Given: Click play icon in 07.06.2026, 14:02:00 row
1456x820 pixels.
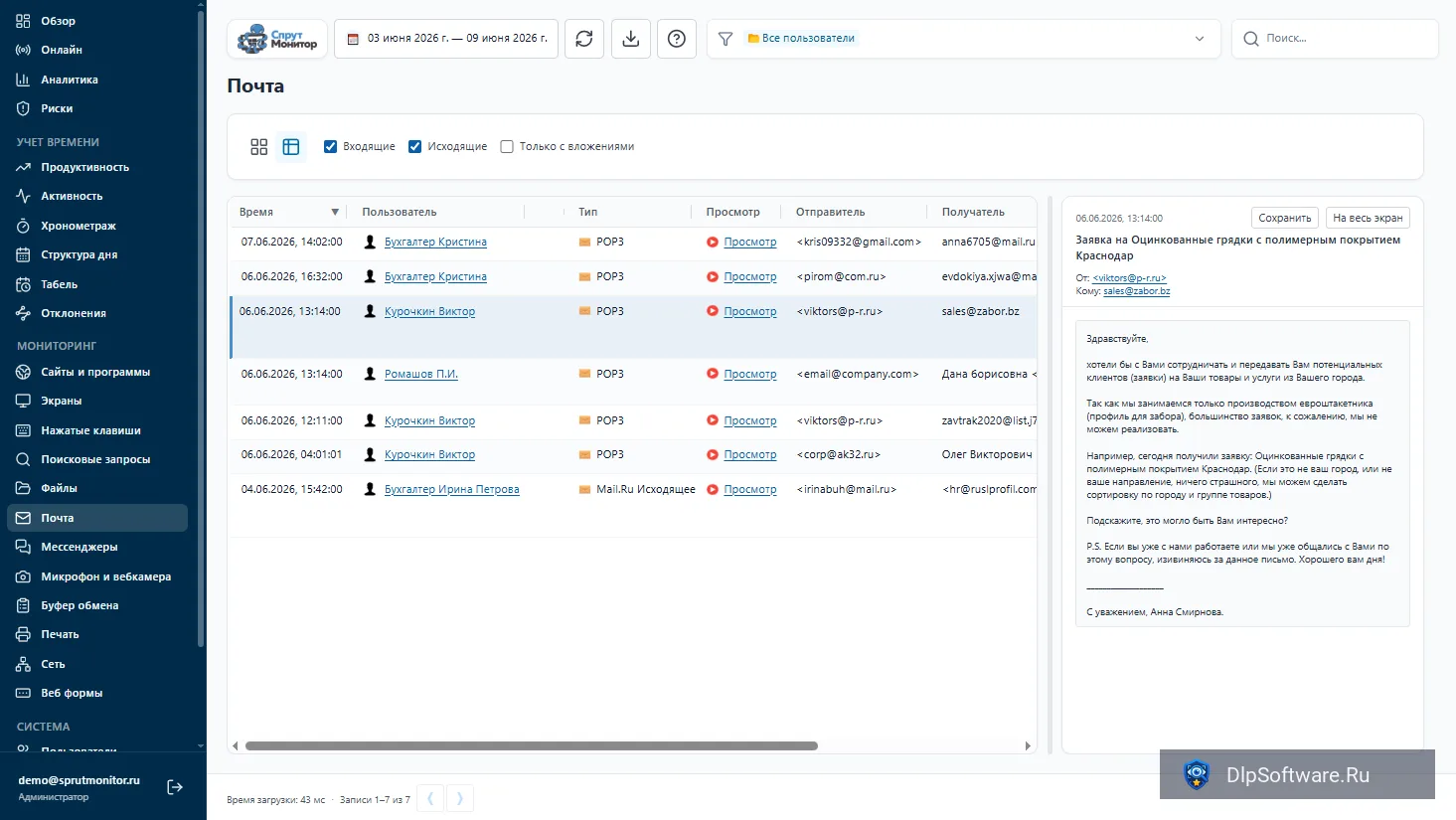Looking at the screenshot, I should click(713, 243).
